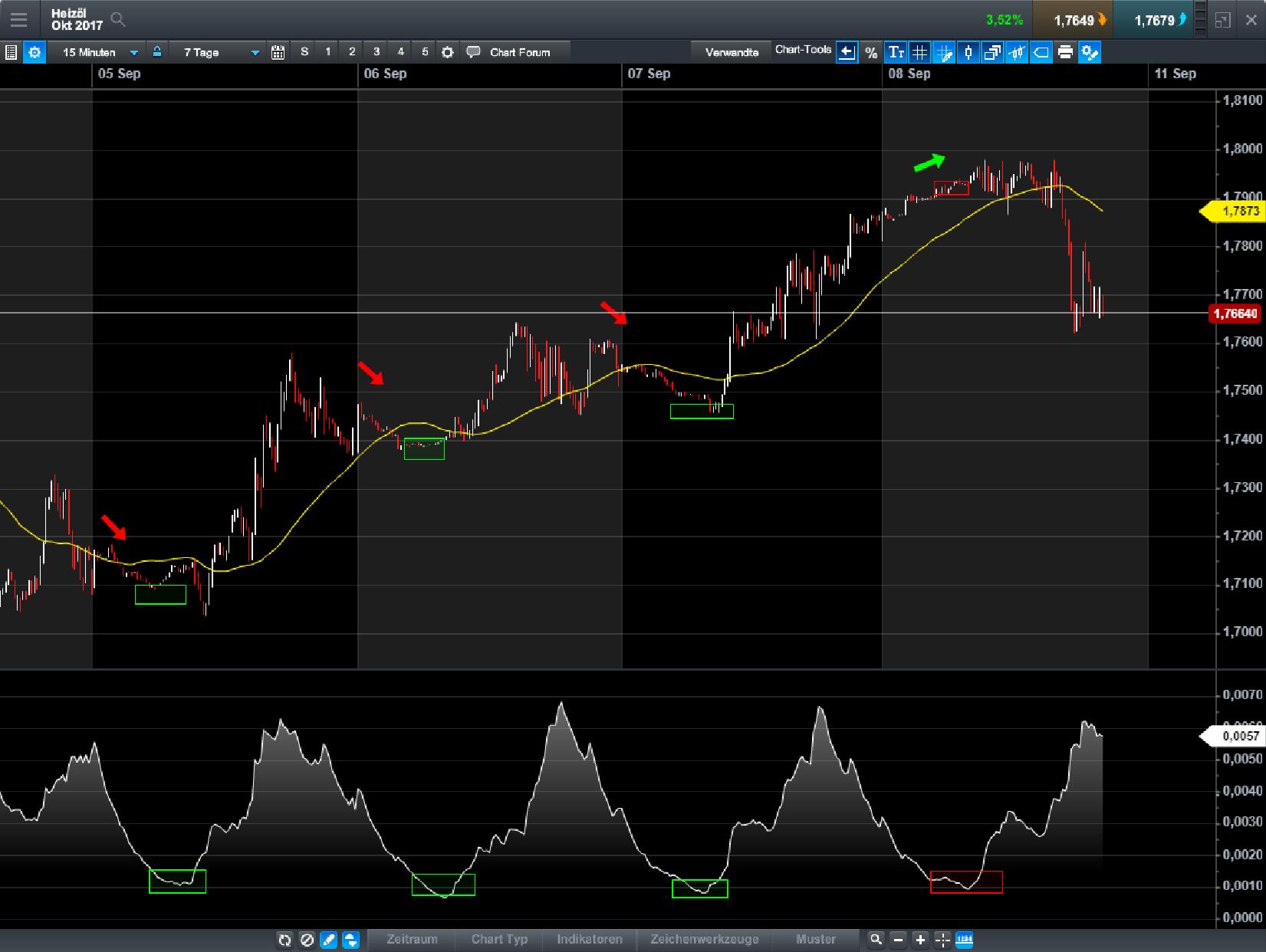
Task: Toggle the padlock interval lock icon
Action: (x=156, y=52)
